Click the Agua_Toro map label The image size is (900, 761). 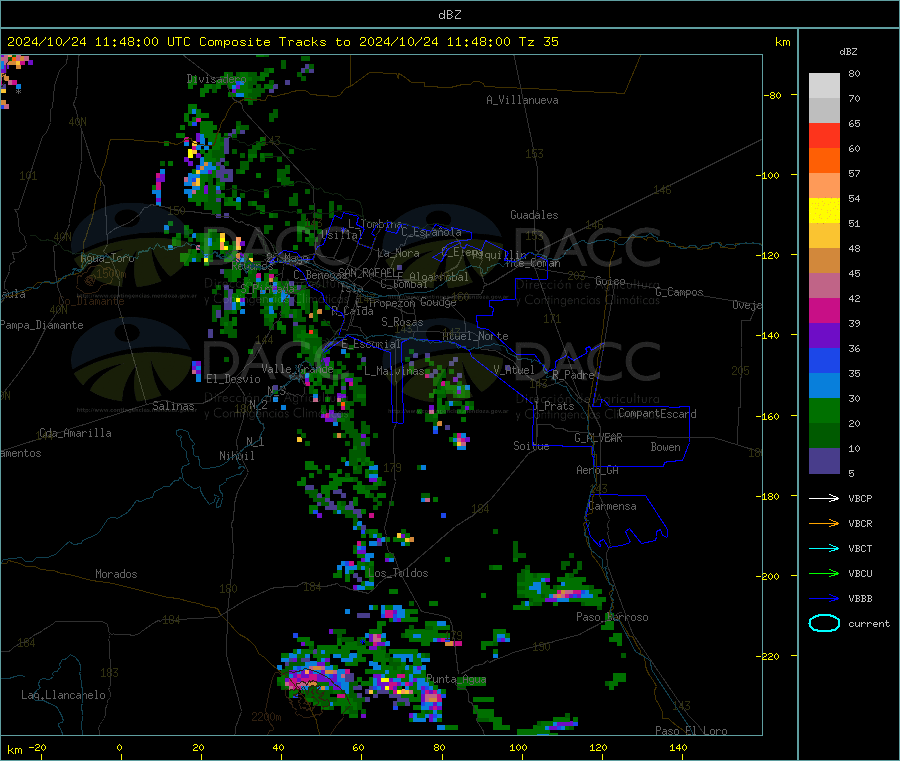pos(107,258)
